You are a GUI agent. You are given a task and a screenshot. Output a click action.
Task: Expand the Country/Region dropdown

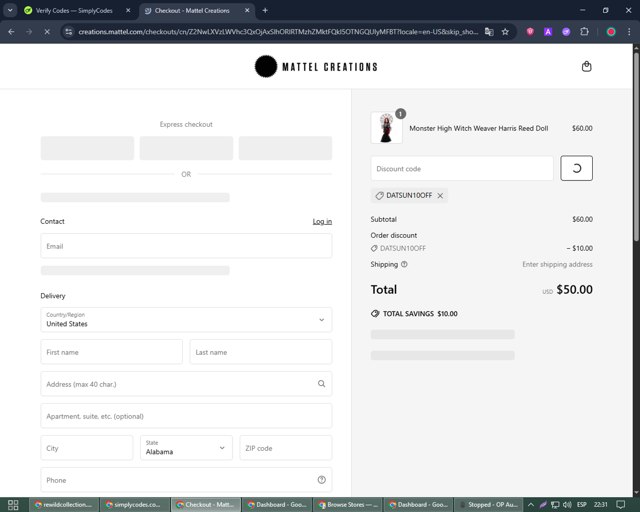pyautogui.click(x=186, y=319)
